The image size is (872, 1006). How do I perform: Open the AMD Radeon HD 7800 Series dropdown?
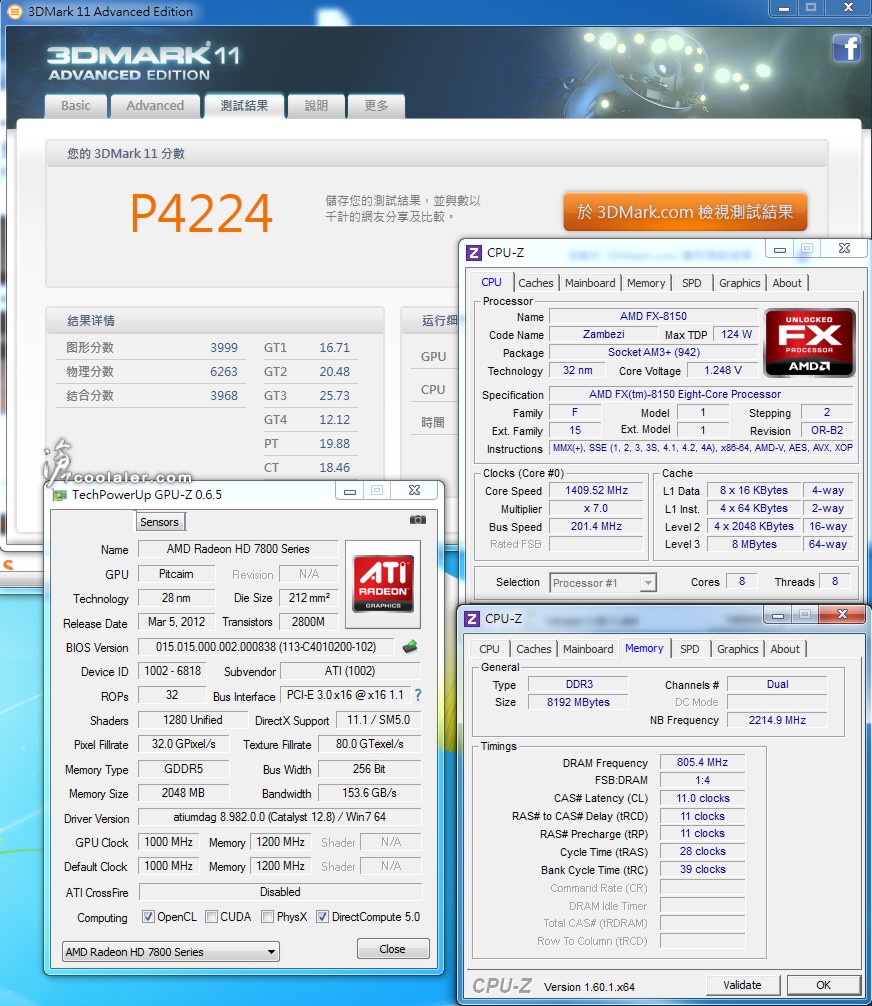pos(171,951)
